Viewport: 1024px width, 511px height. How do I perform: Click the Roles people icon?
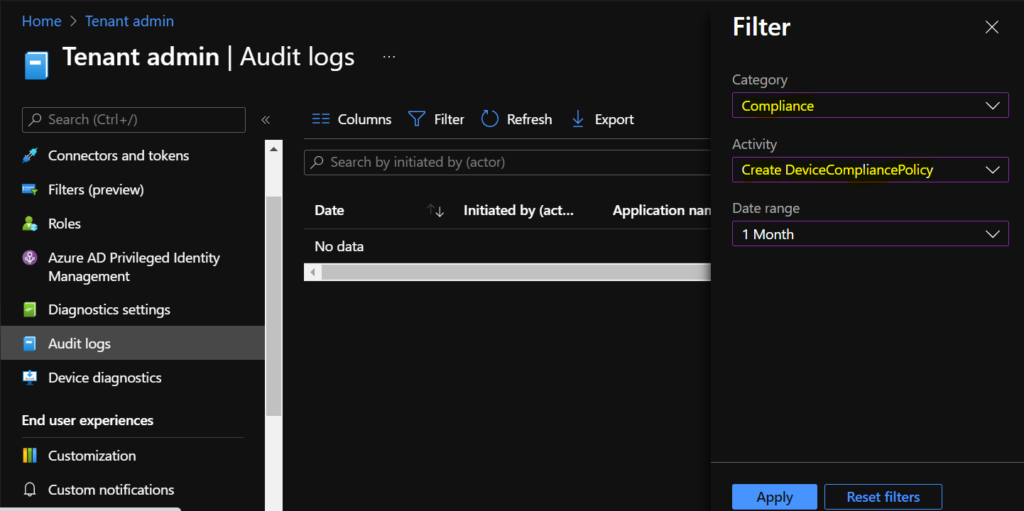tap(29, 223)
